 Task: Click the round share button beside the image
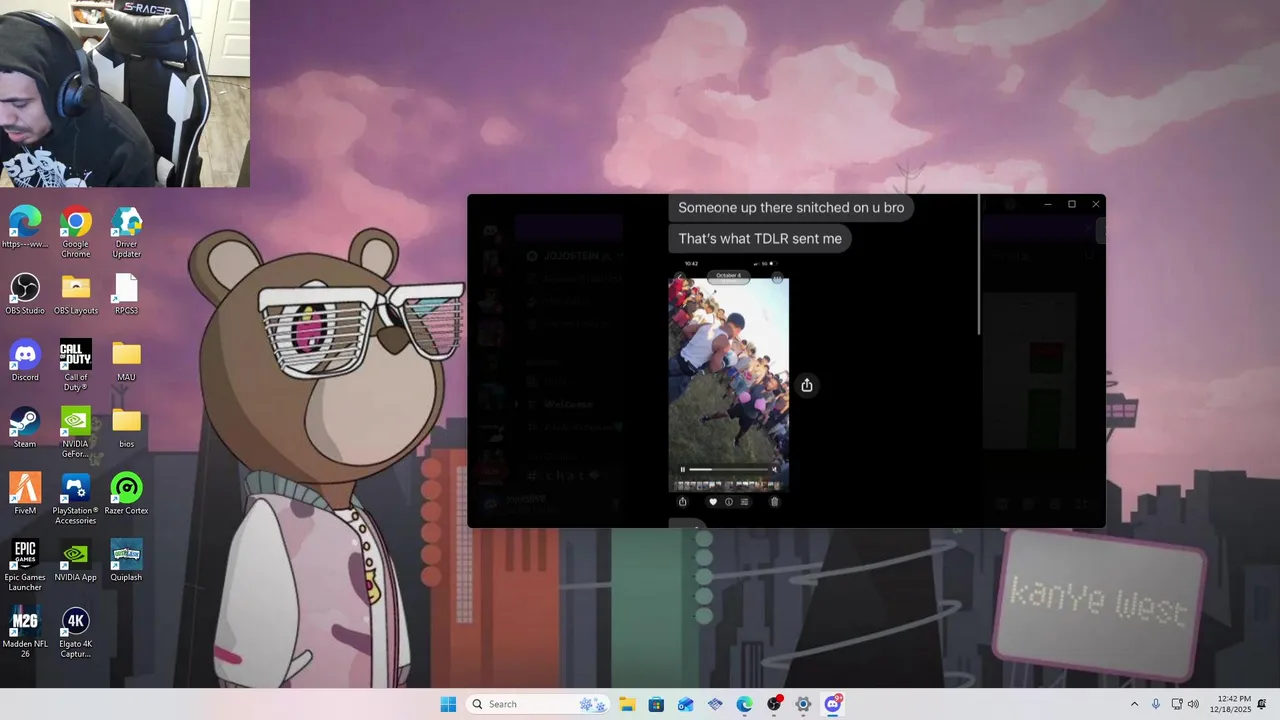807,385
